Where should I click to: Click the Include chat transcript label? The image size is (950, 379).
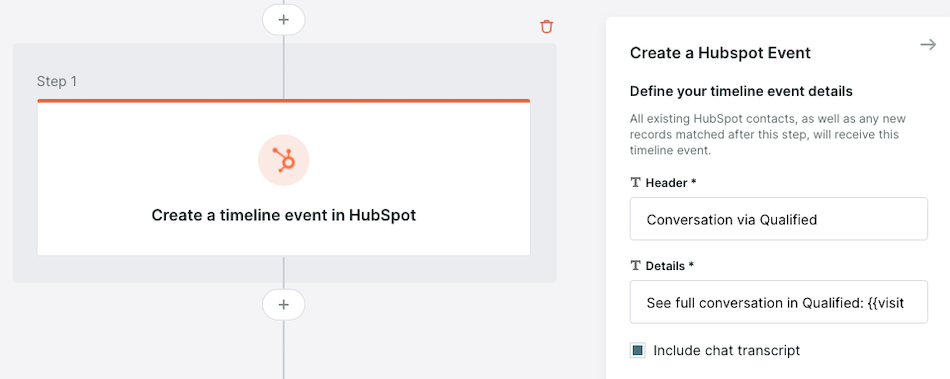pyautogui.click(x=726, y=350)
